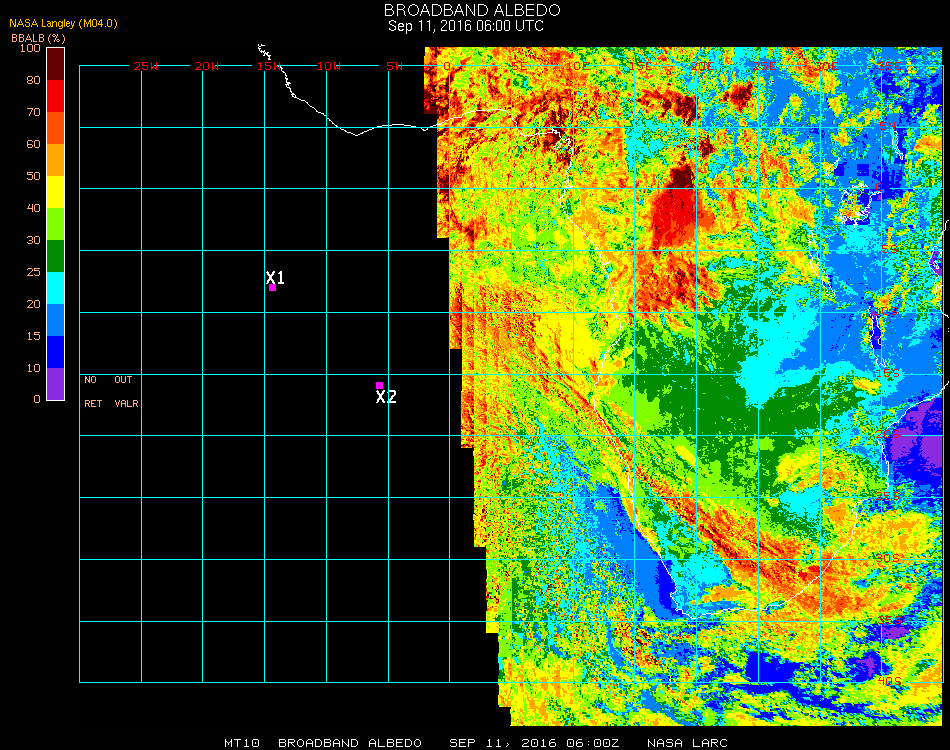Click the magenta X1 marker square
Viewport: 950px width, 750px height.
point(272,288)
